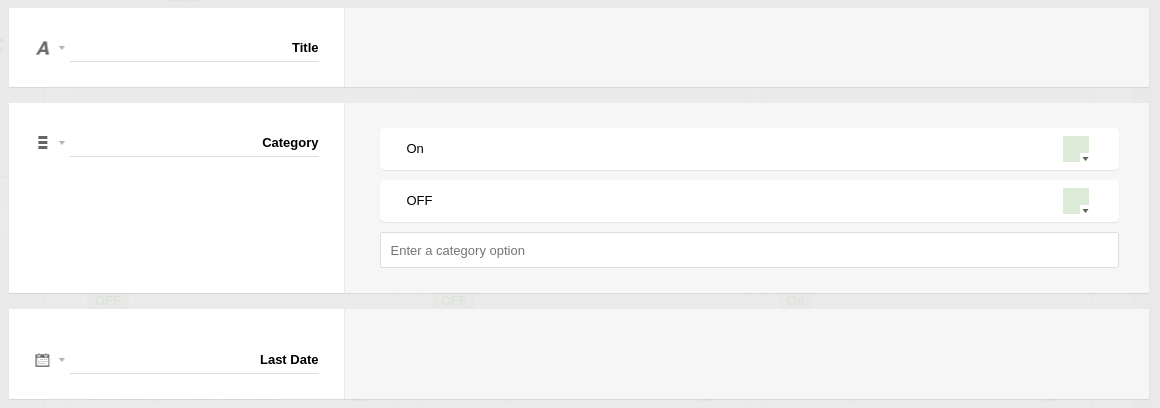Image resolution: width=1160 pixels, height=408 pixels.
Task: Select the On category option text
Action: 415,149
